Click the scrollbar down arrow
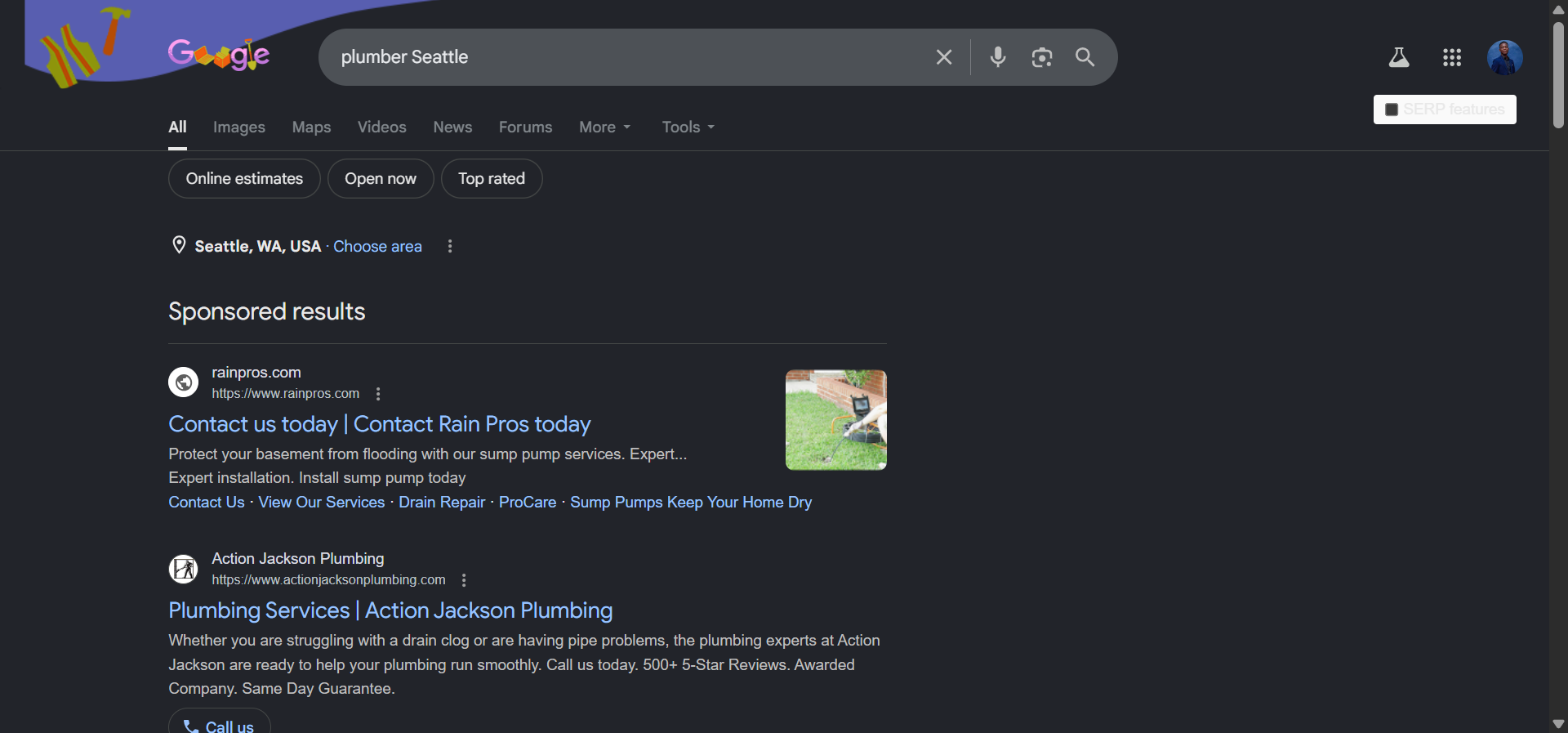Image resolution: width=1568 pixels, height=733 pixels. tap(1558, 724)
